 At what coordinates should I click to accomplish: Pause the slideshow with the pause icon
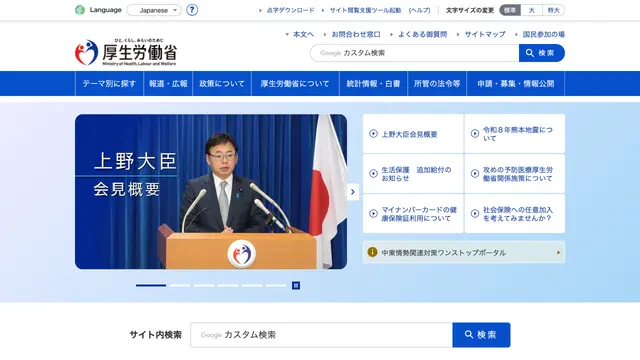(x=296, y=285)
